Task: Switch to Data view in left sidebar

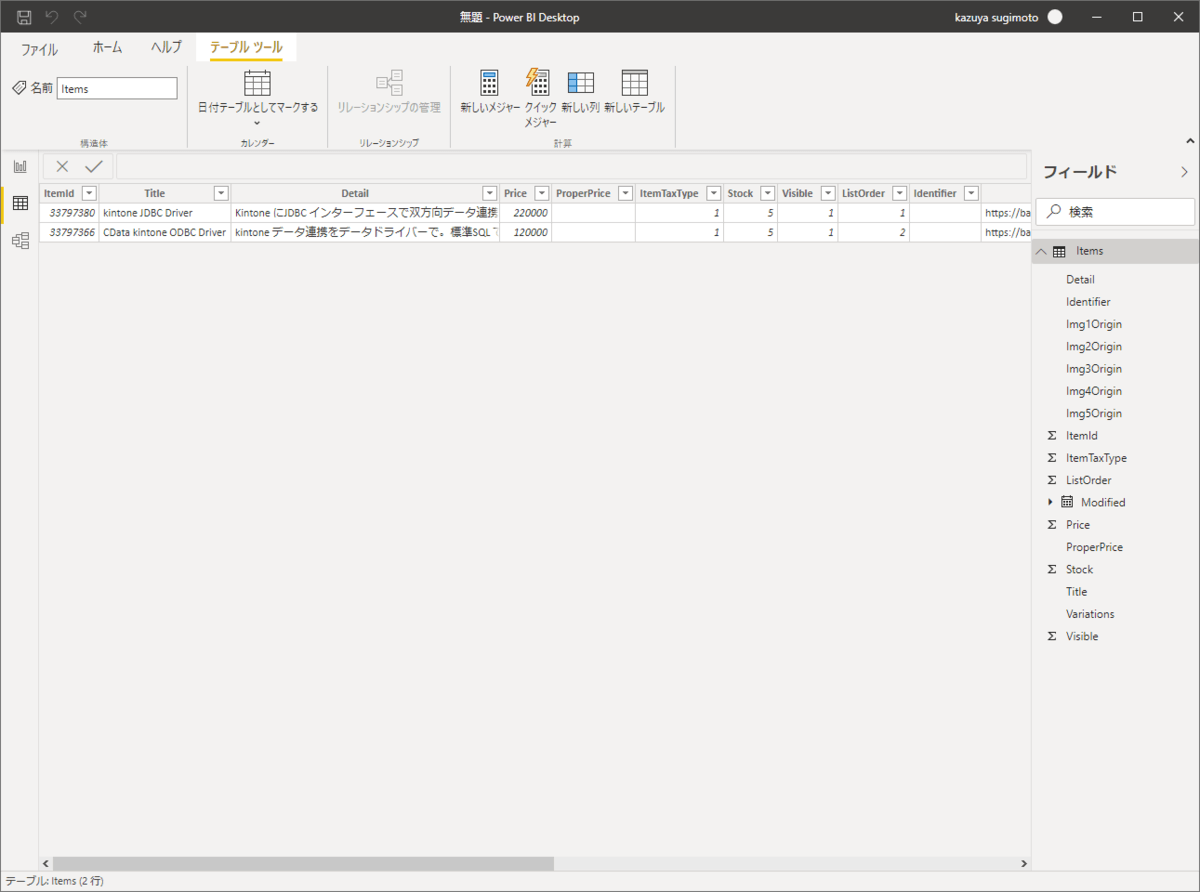Action: 20,203
